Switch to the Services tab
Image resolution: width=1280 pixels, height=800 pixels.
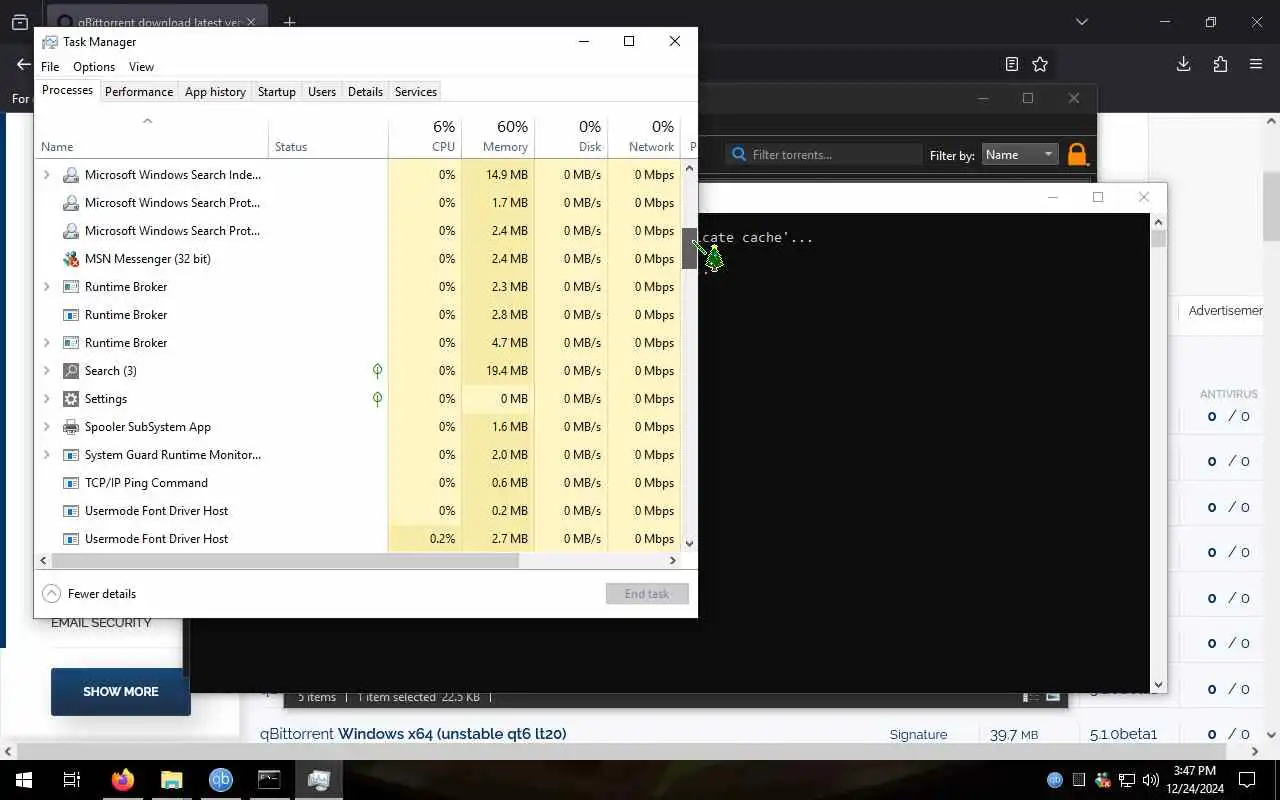pyautogui.click(x=416, y=91)
